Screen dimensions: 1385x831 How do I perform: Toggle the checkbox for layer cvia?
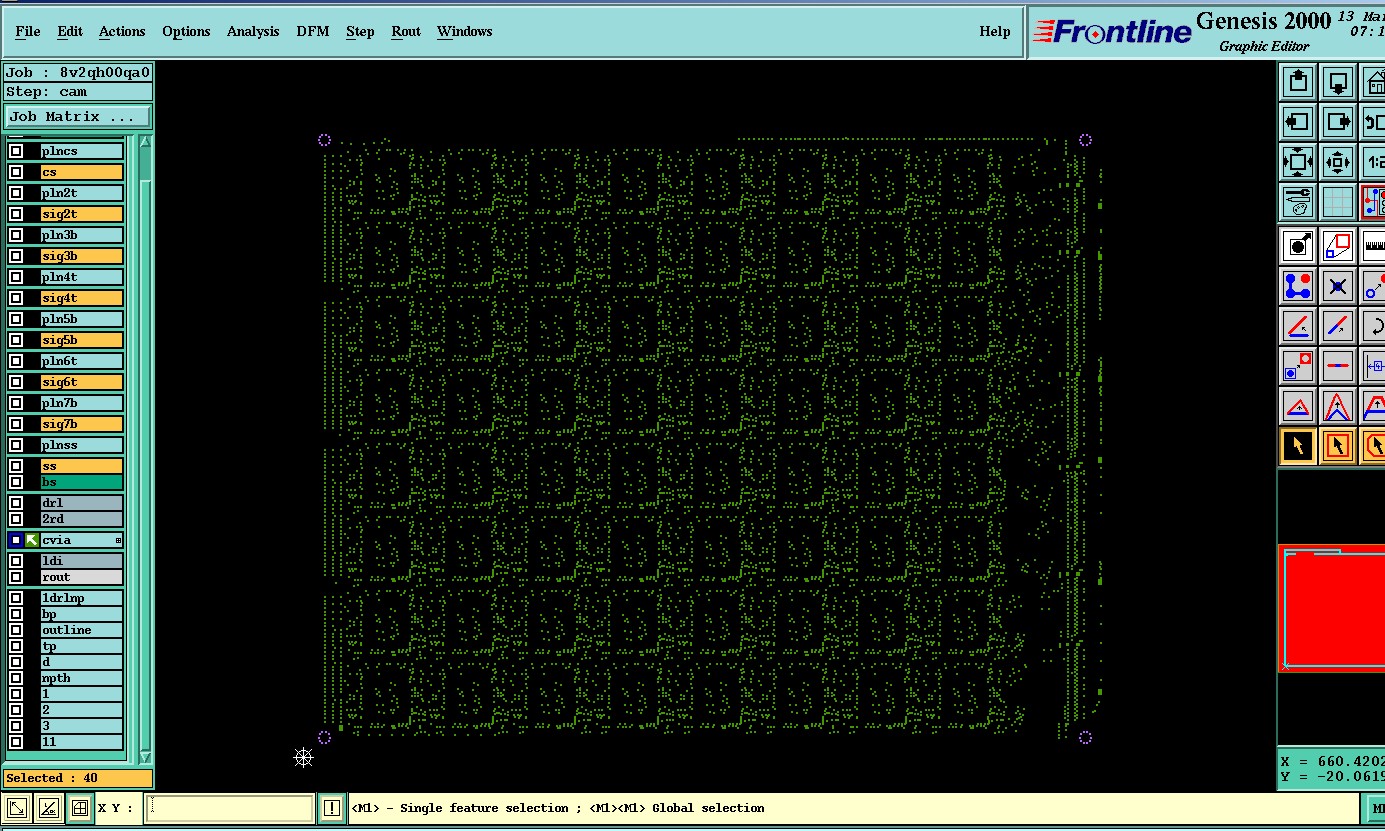(x=16, y=540)
